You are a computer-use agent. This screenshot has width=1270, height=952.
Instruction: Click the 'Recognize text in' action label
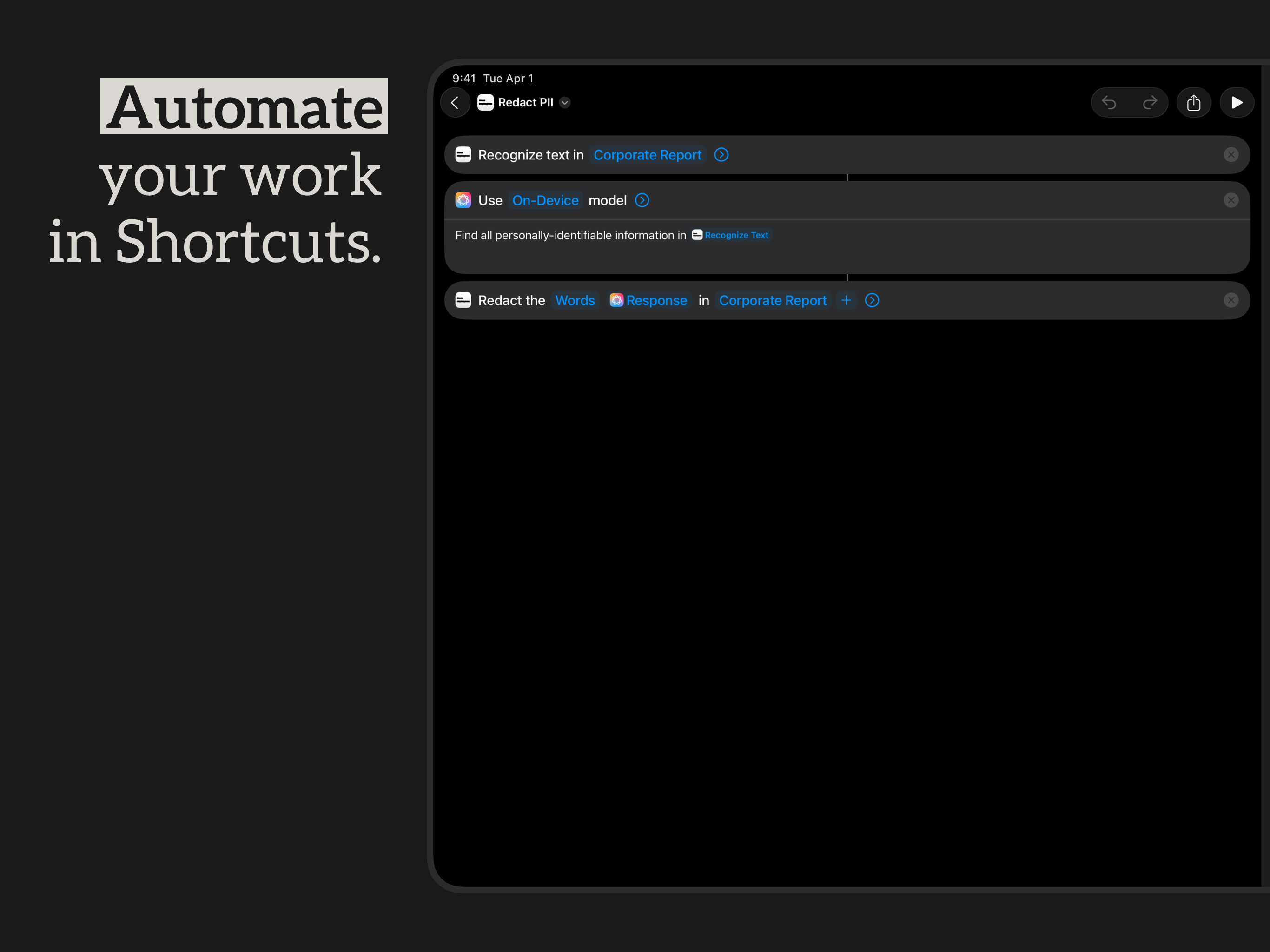click(x=531, y=155)
